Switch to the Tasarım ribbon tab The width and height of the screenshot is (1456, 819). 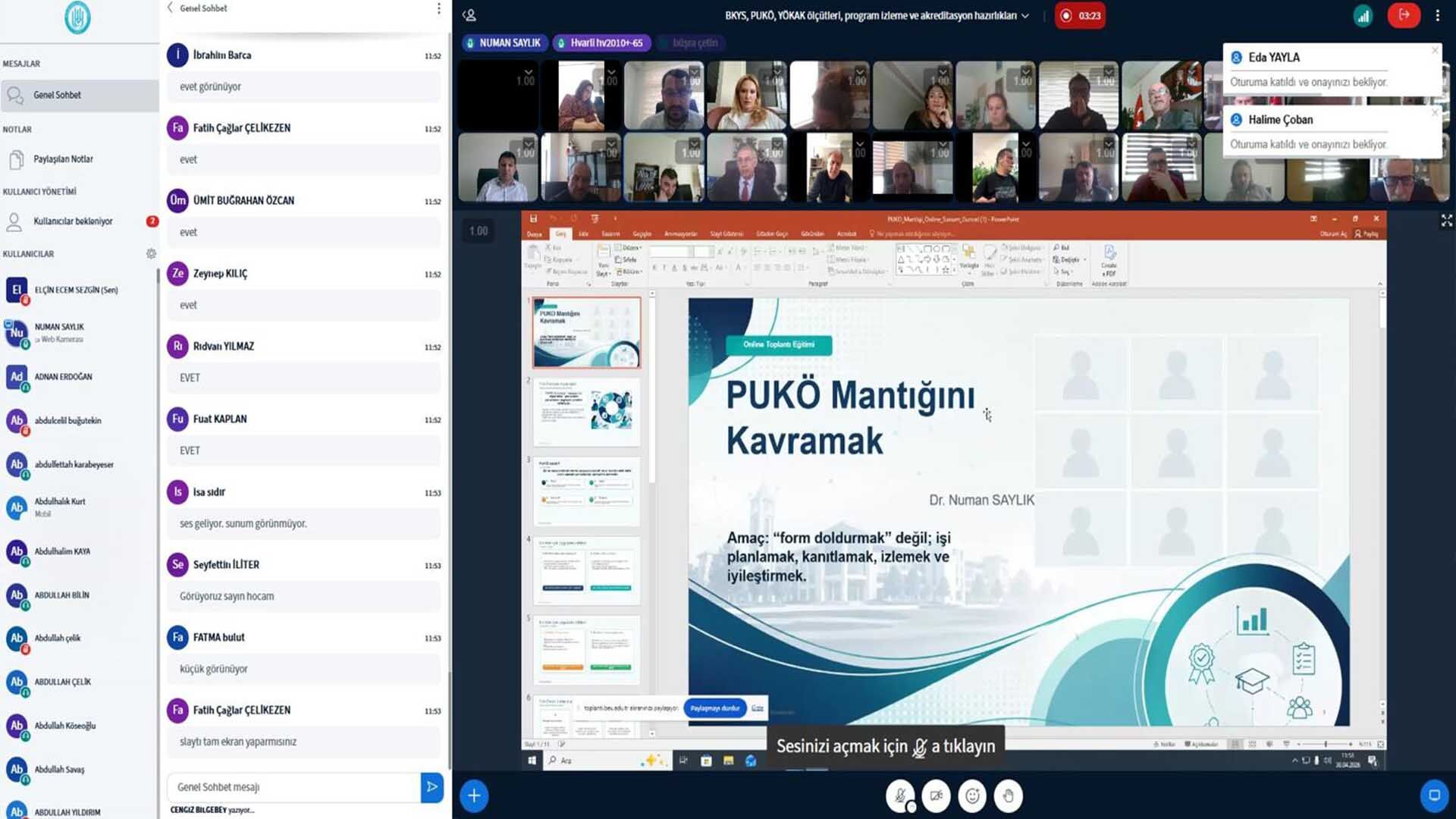coord(611,234)
